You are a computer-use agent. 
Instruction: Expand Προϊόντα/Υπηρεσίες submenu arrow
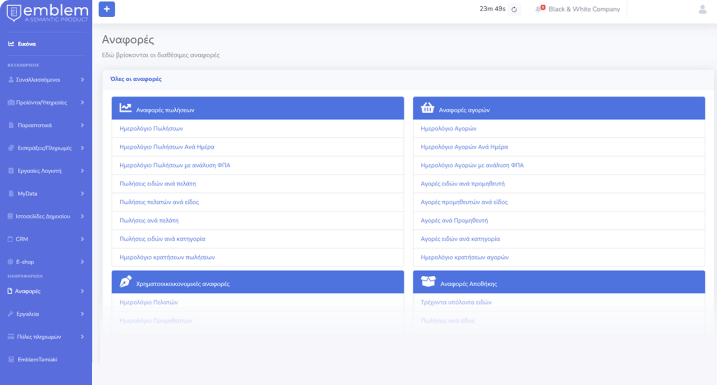pyautogui.click(x=82, y=102)
